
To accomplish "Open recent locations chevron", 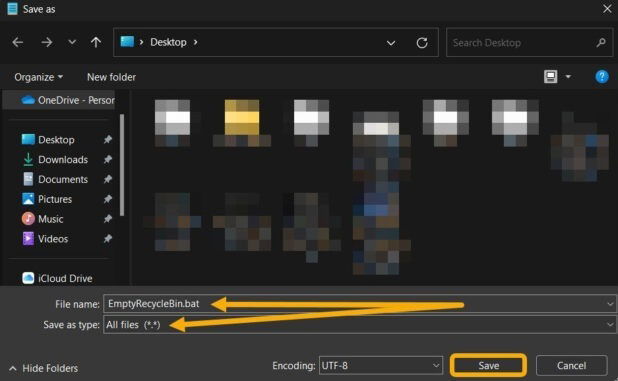I will coord(72,41).
